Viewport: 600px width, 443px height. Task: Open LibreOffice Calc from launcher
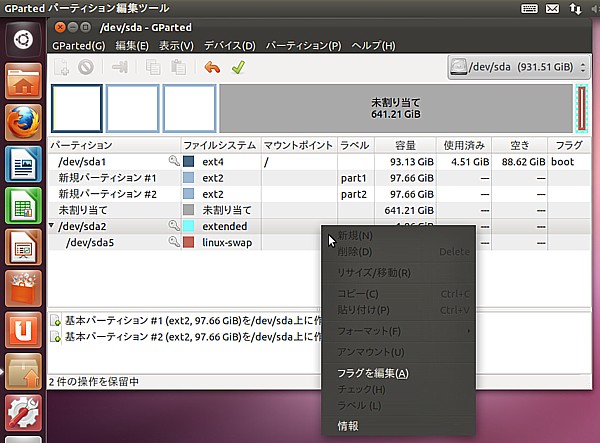pyautogui.click(x=23, y=205)
